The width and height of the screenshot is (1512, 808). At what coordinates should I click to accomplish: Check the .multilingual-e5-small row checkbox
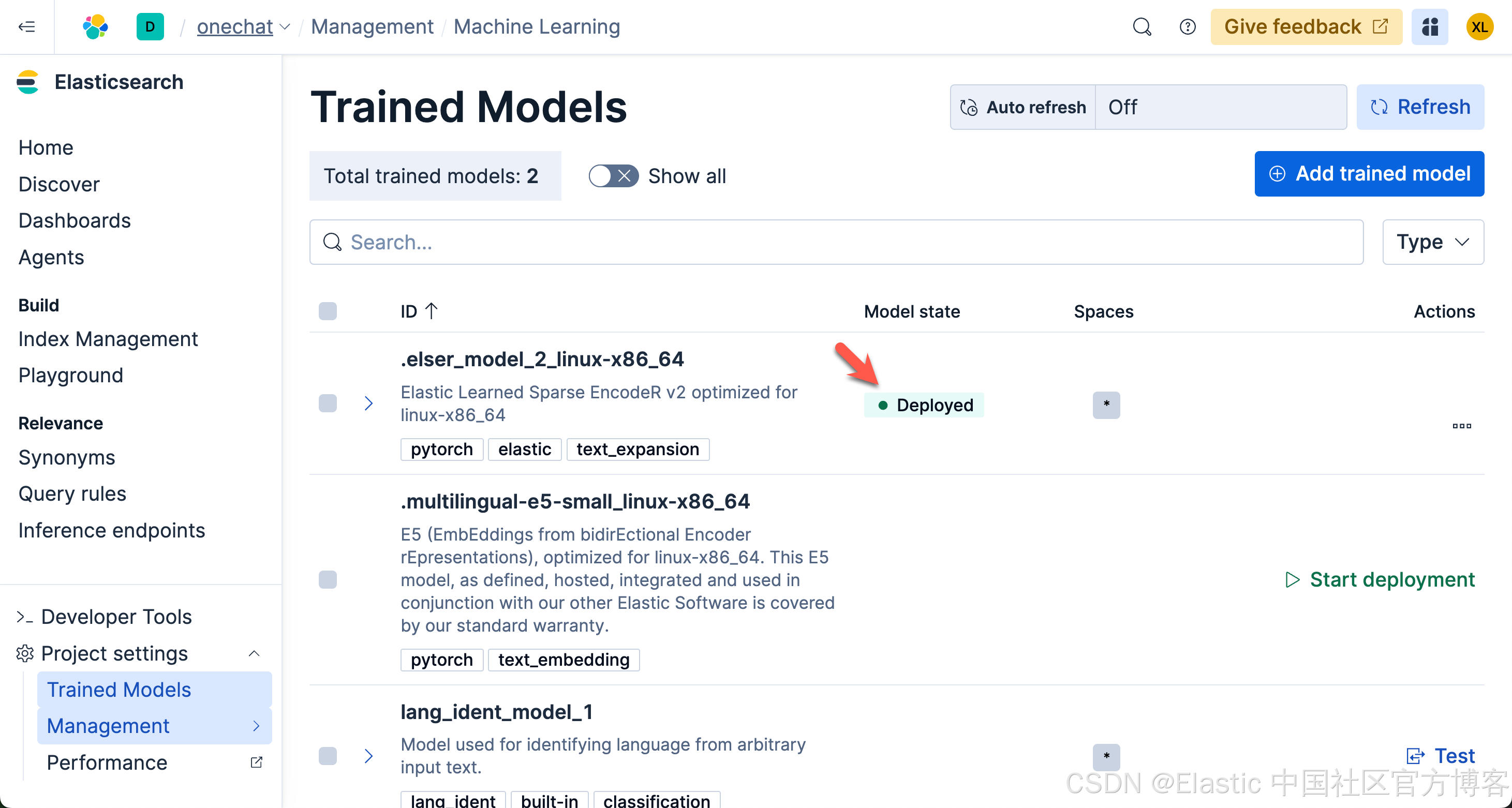point(328,580)
